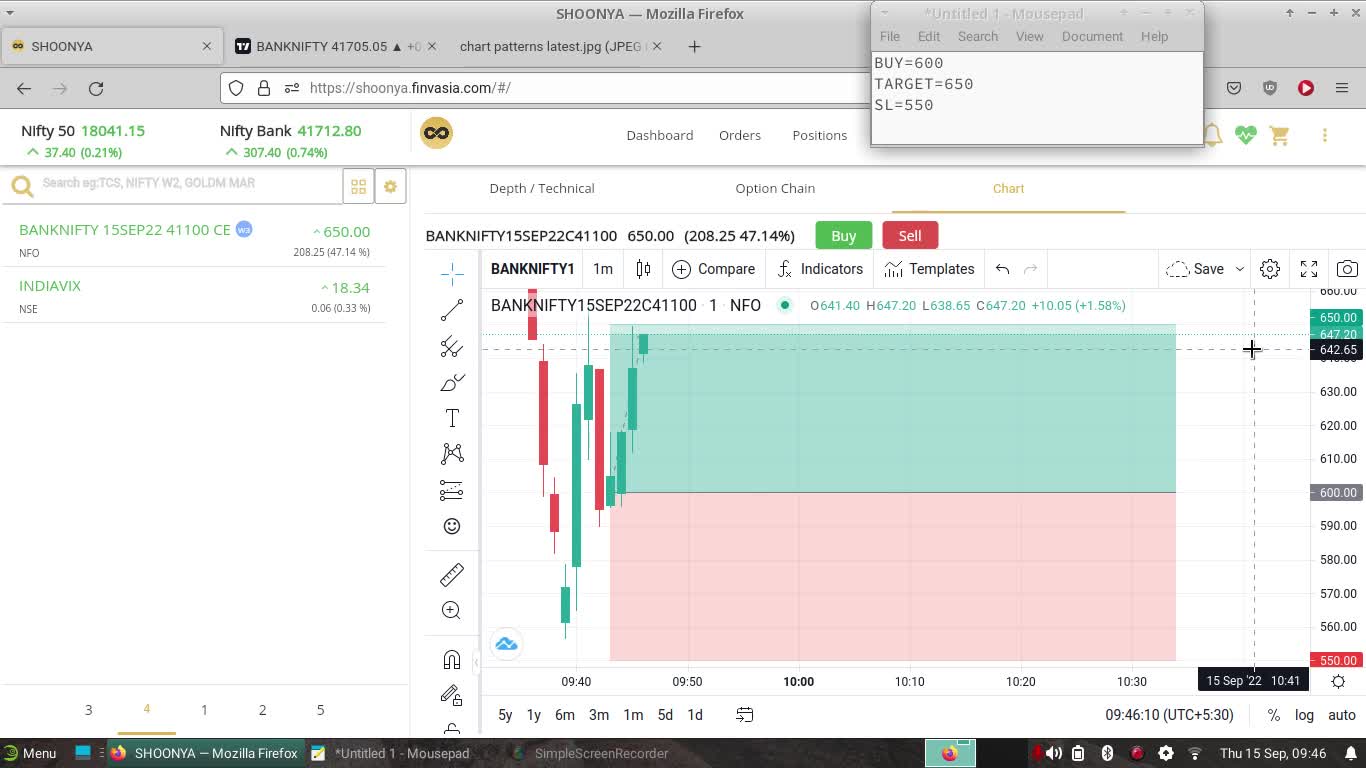This screenshot has height=768, width=1366.
Task: Take a chart snapshot with camera
Action: 1347,269
